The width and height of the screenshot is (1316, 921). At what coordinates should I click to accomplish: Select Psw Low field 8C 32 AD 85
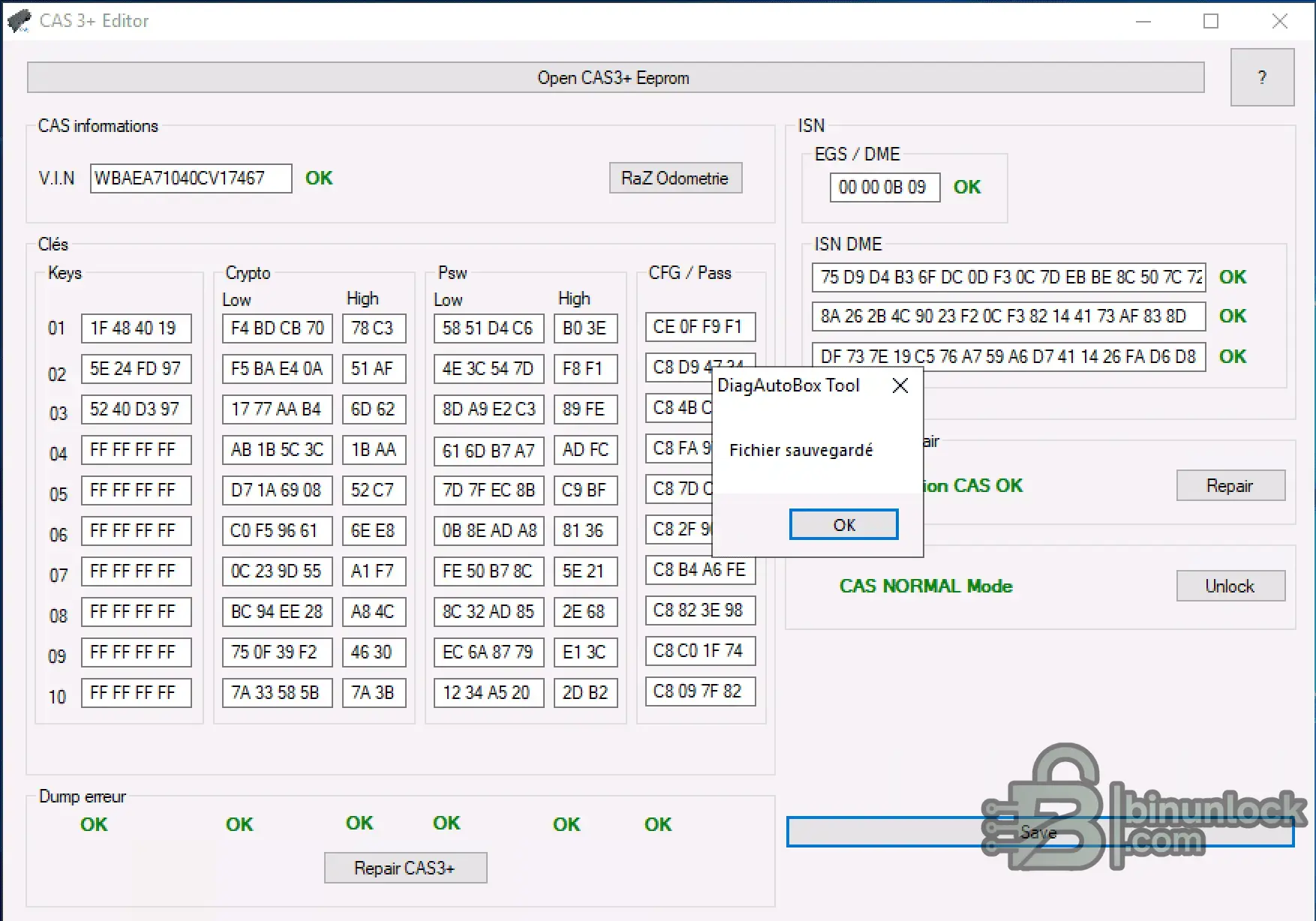coord(488,612)
